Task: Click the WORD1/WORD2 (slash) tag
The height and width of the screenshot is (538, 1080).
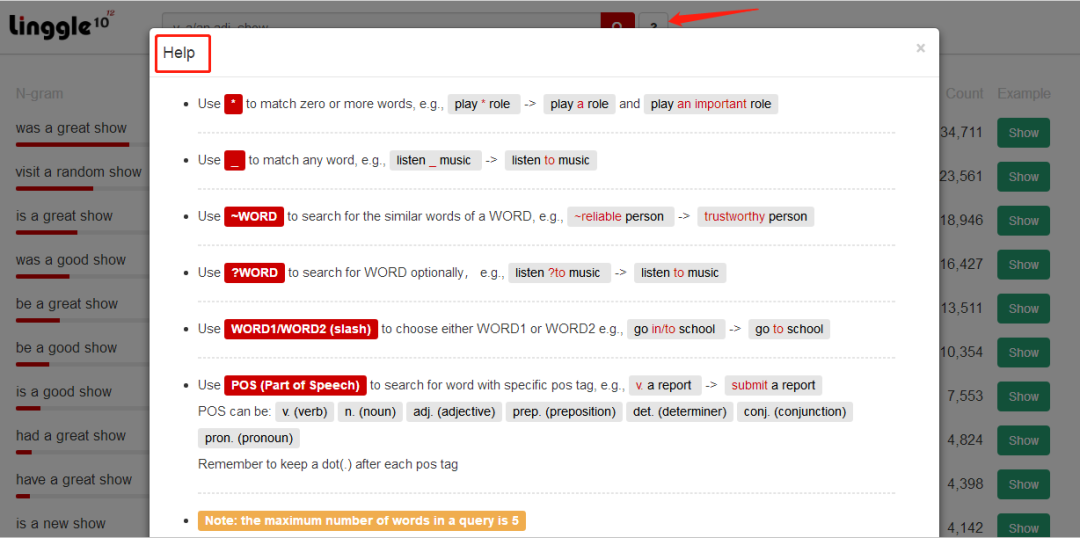Action: (x=301, y=329)
